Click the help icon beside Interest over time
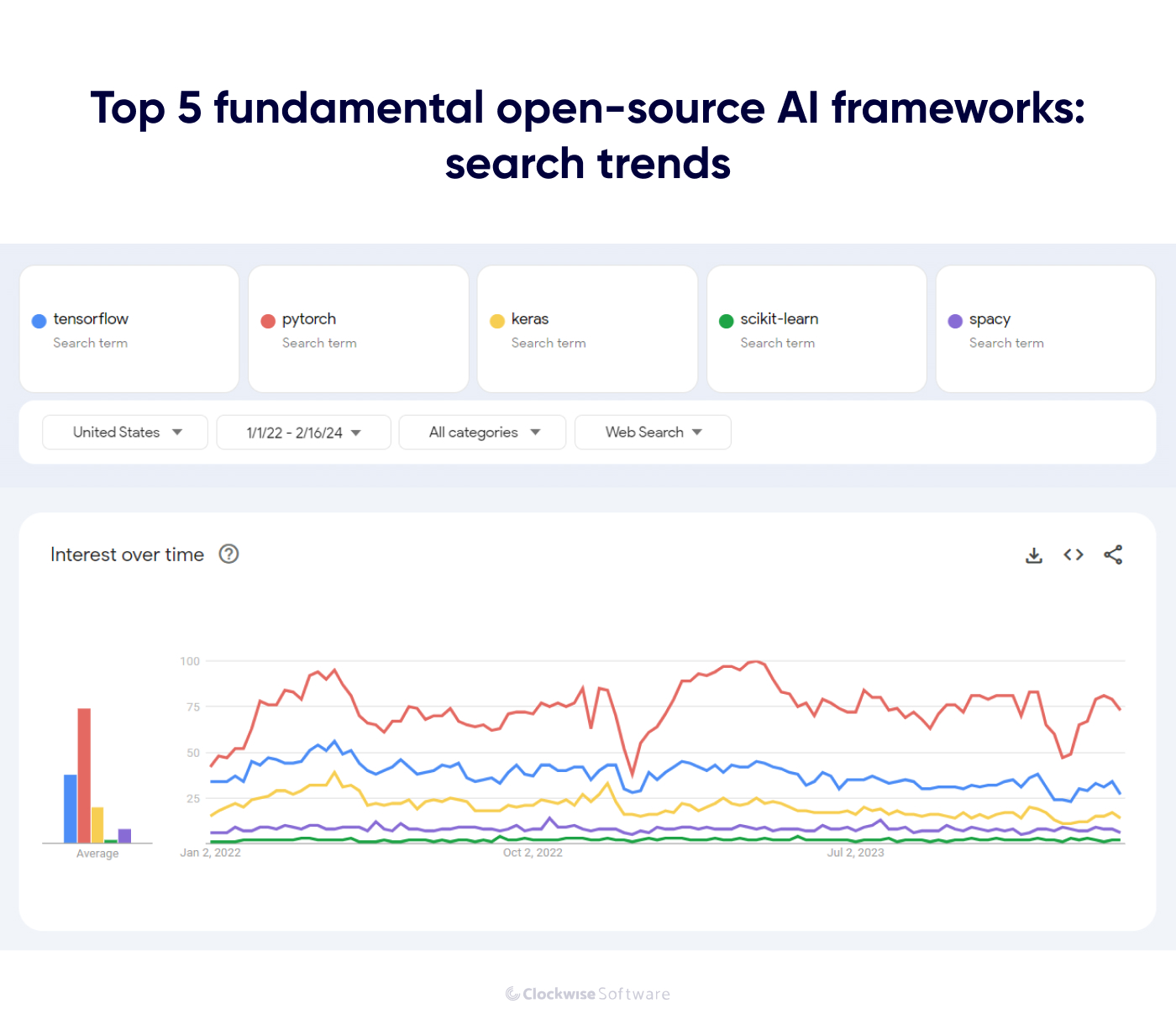The image size is (1176, 1035). 228,554
